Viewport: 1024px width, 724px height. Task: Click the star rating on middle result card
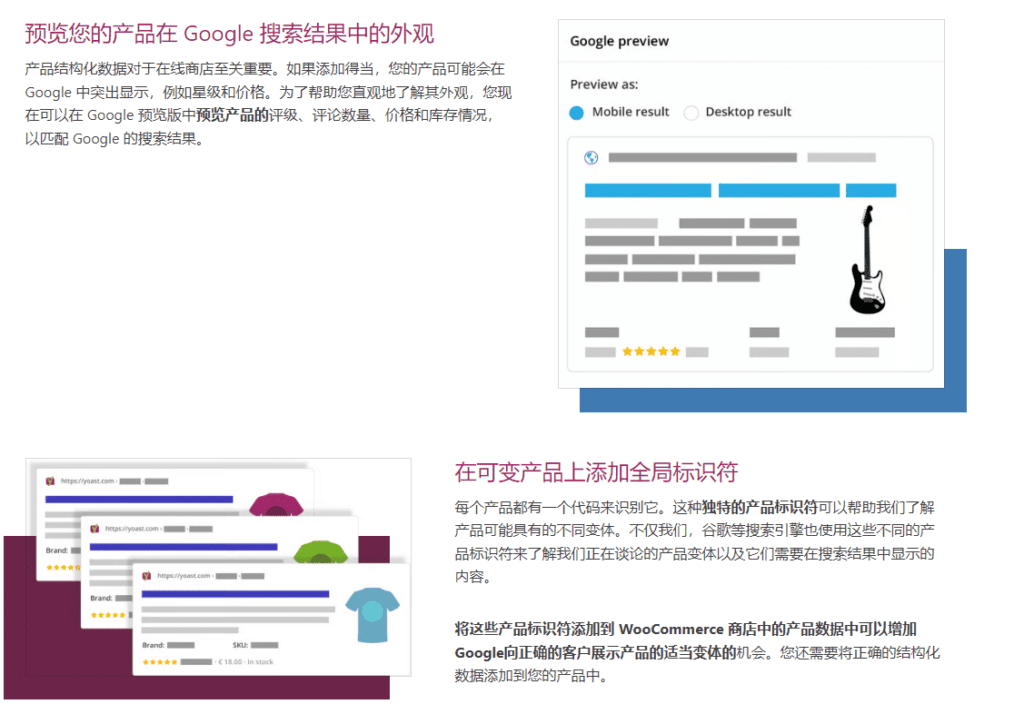[x=108, y=615]
